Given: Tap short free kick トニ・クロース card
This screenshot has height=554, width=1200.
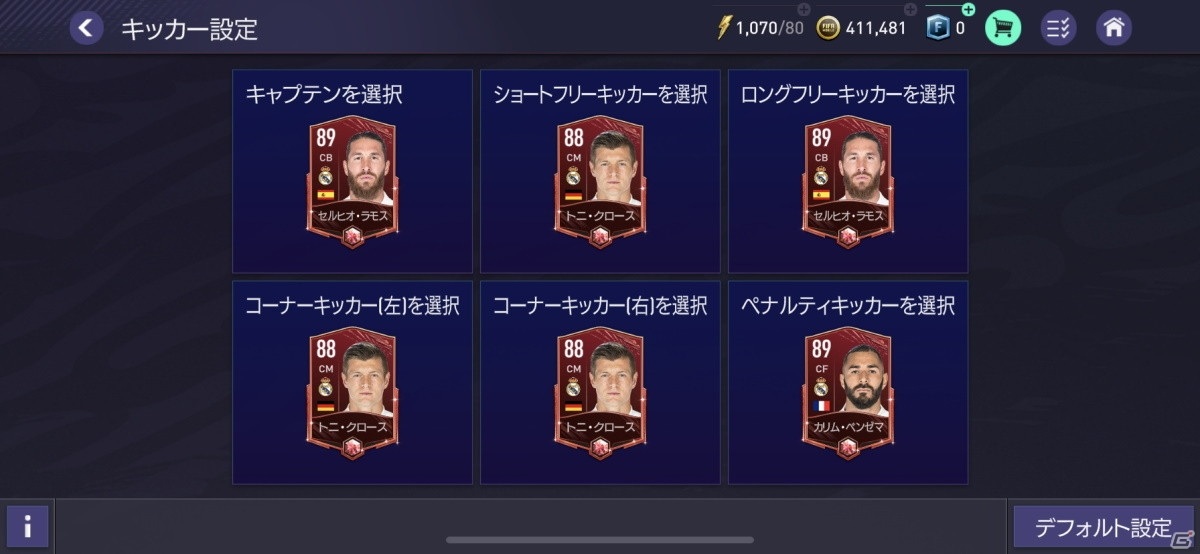Looking at the screenshot, I should (600, 183).
